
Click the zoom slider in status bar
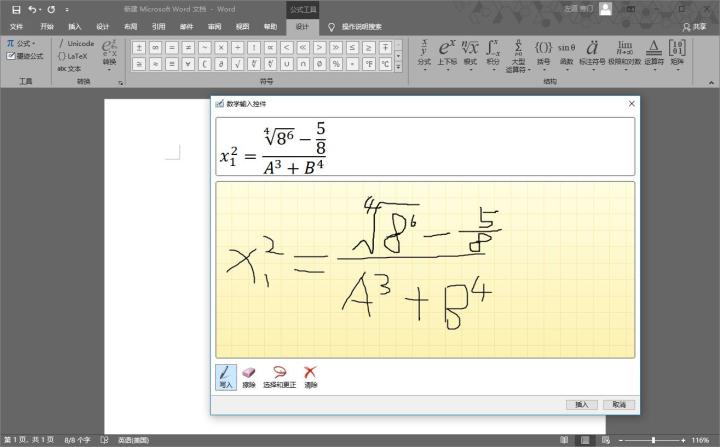(651, 440)
